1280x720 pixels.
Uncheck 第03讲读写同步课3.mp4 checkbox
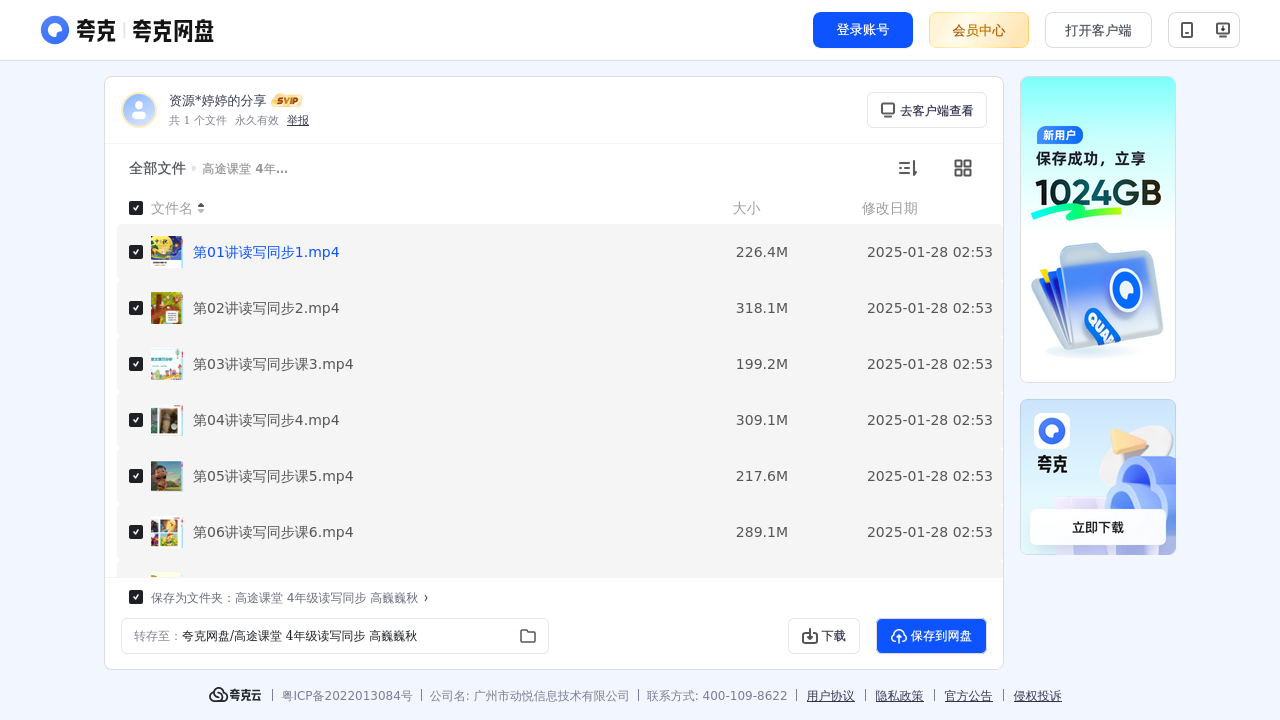(136, 364)
